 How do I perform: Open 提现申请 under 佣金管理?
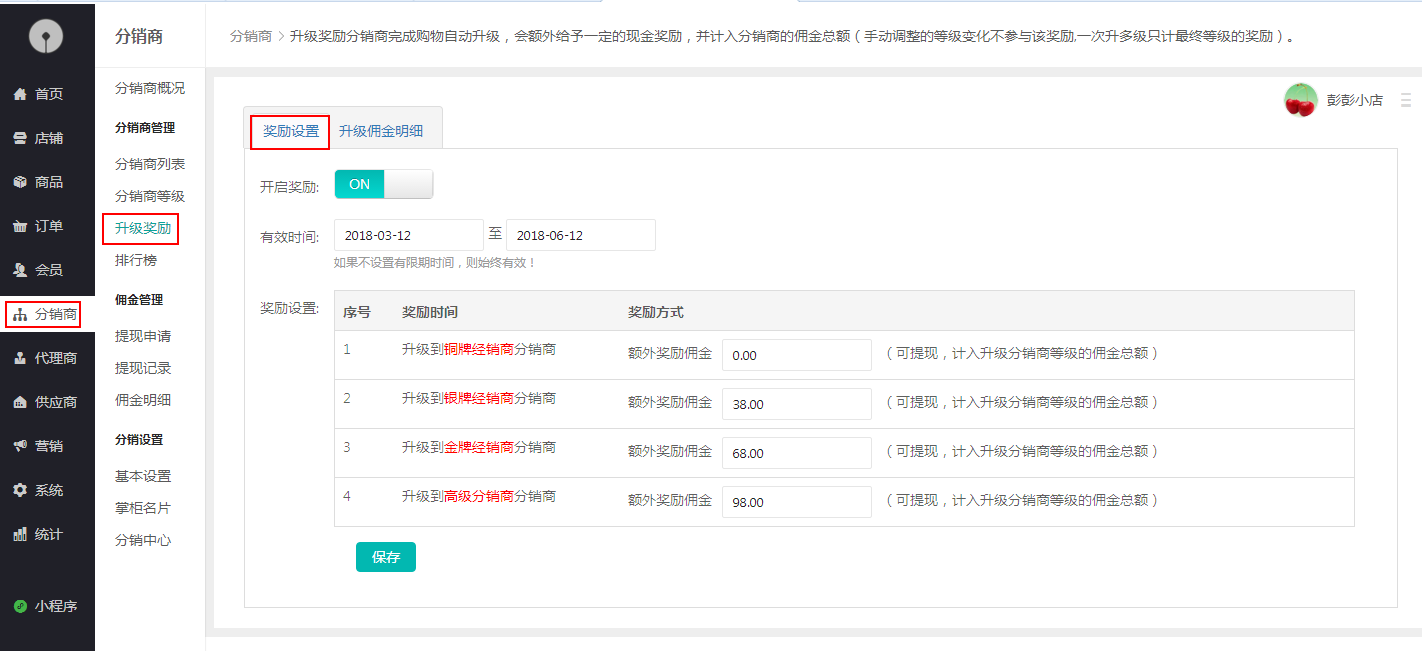pyautogui.click(x=143, y=336)
